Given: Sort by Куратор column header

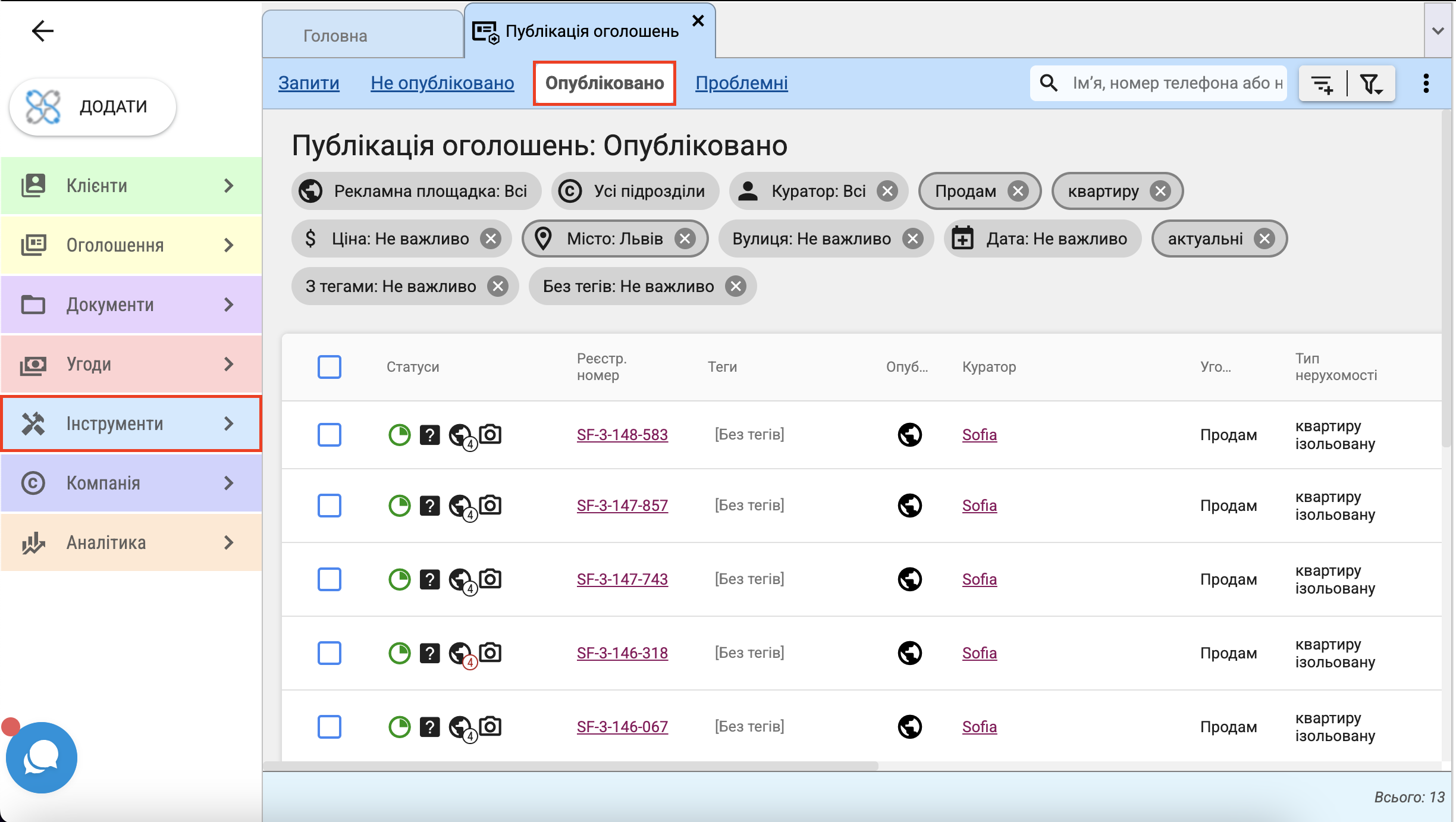Looking at the screenshot, I should (989, 367).
